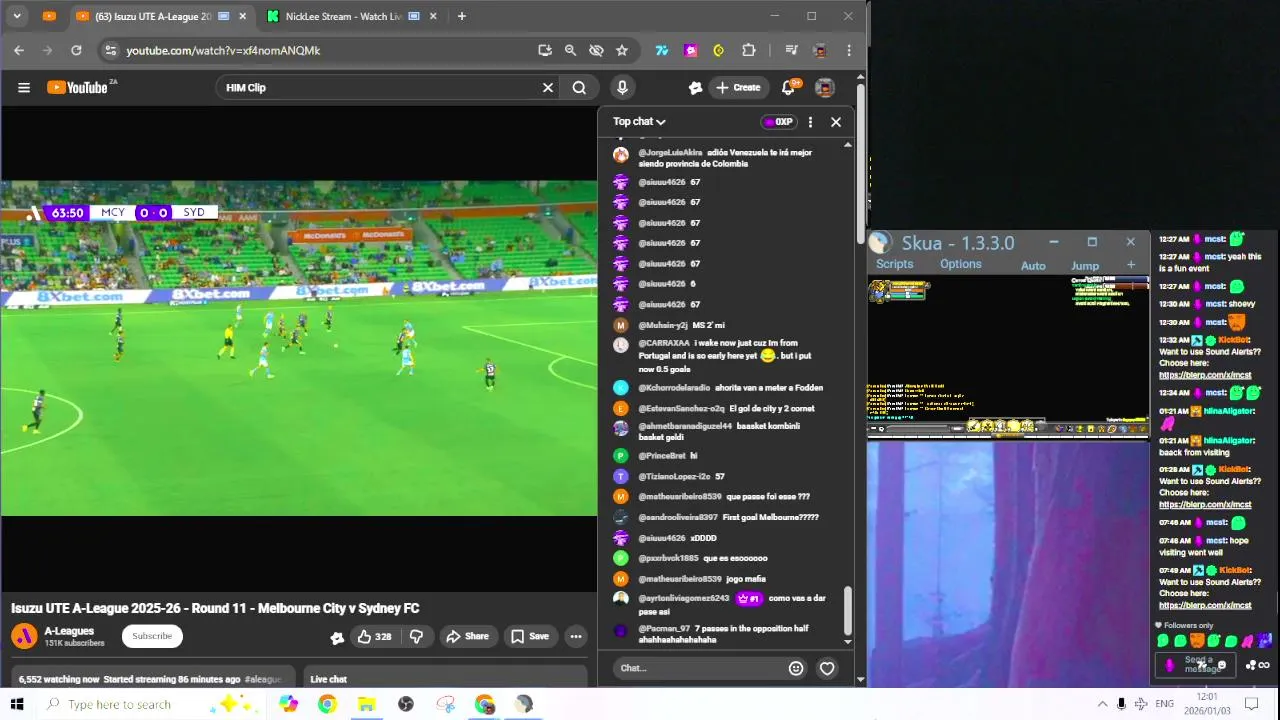The width and height of the screenshot is (1280, 720).
Task: Dislike the video with thumbs down
Action: pyautogui.click(x=417, y=636)
